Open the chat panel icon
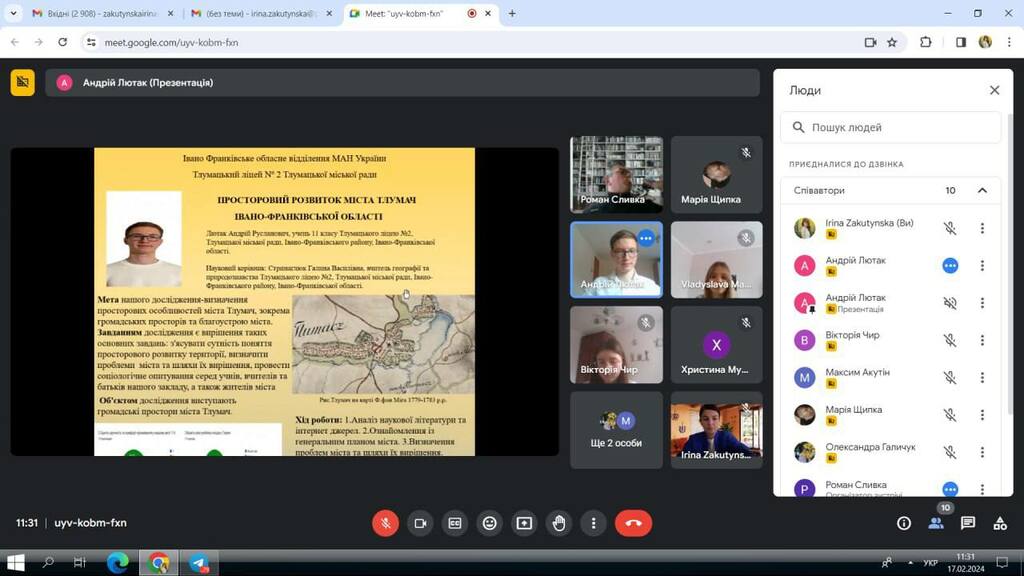 [968, 523]
